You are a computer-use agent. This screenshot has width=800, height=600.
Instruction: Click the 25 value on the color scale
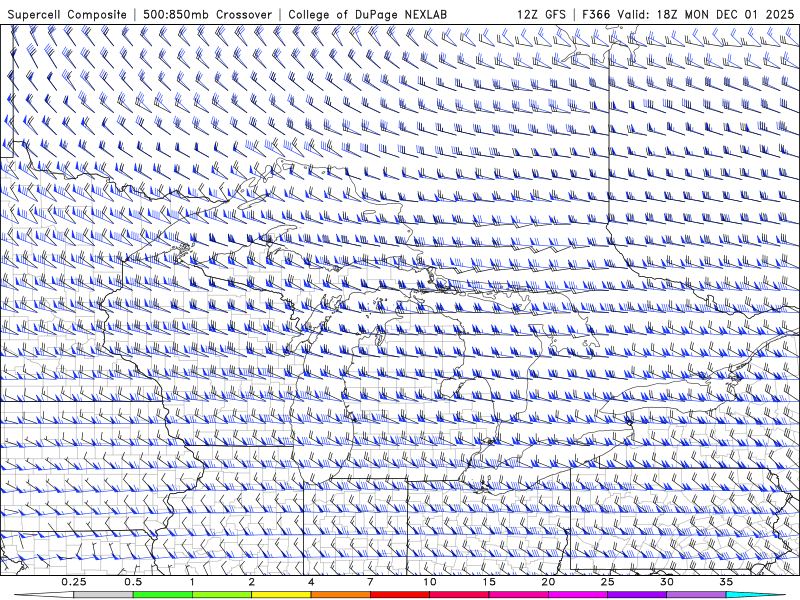[x=607, y=582]
